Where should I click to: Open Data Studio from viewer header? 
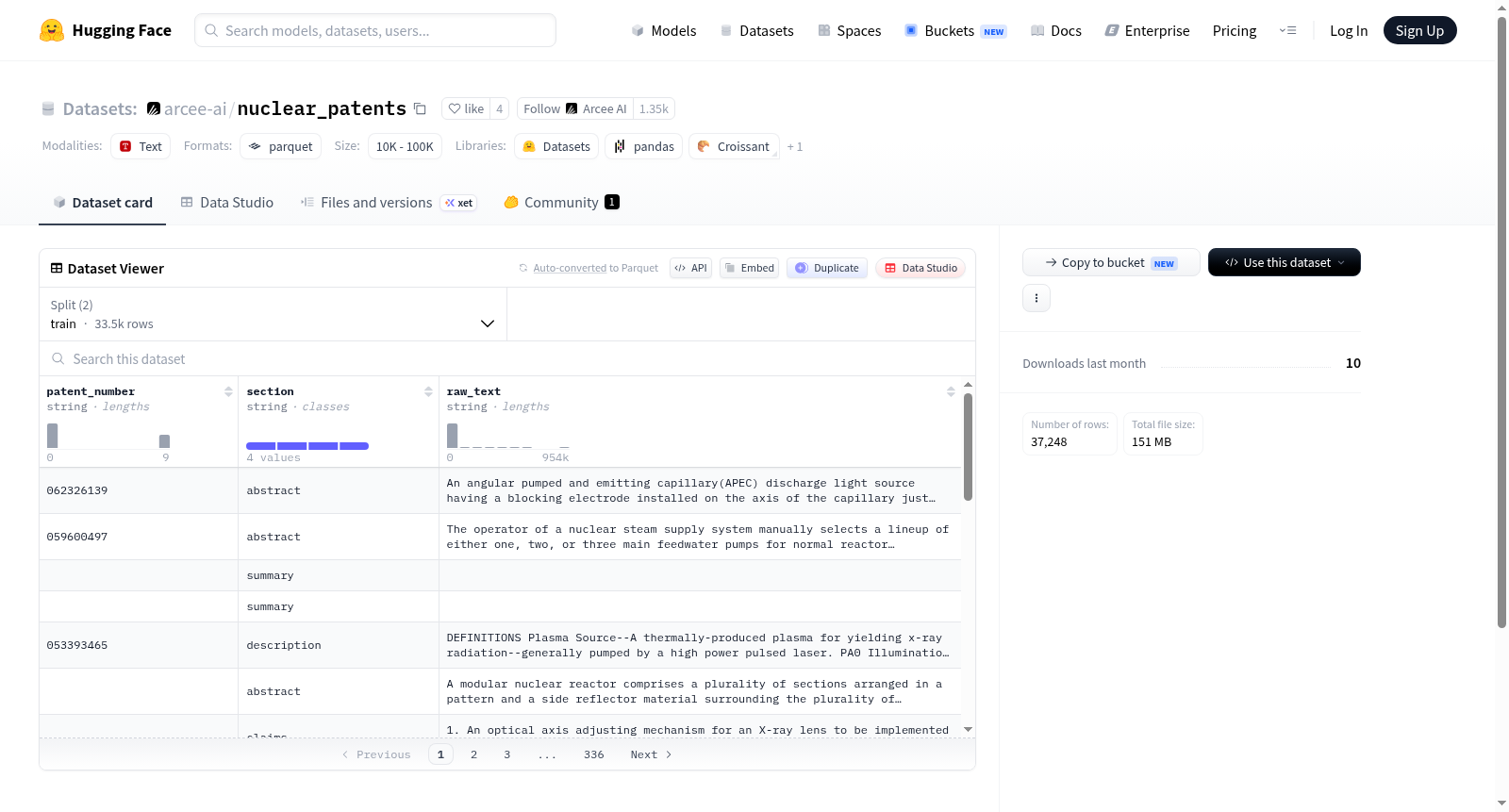[x=920, y=268]
